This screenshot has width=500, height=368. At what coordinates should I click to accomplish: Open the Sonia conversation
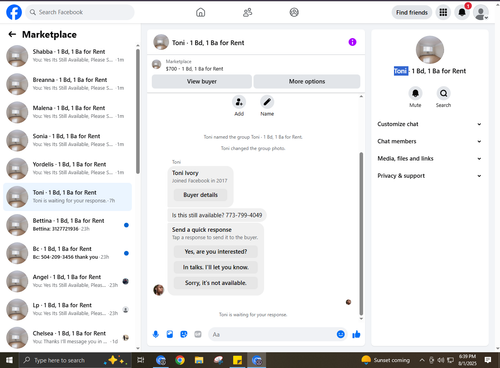(68, 140)
